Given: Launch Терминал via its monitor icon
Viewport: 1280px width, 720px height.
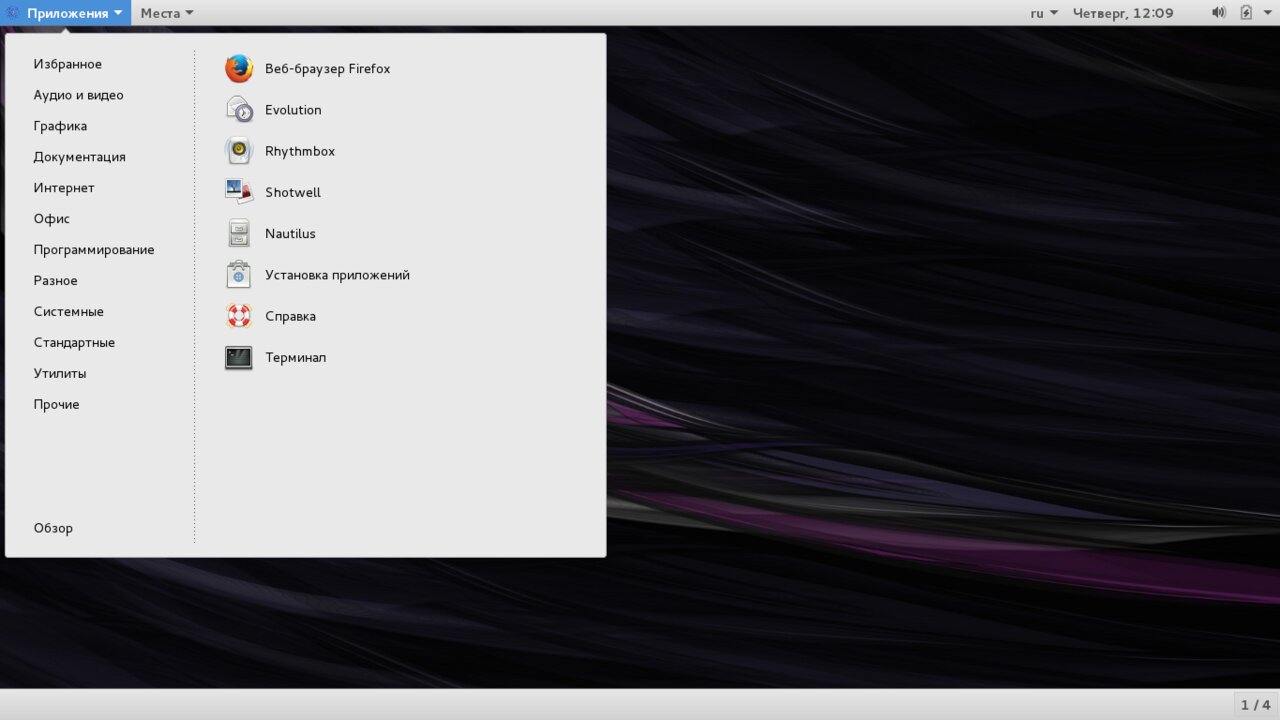Looking at the screenshot, I should point(239,357).
